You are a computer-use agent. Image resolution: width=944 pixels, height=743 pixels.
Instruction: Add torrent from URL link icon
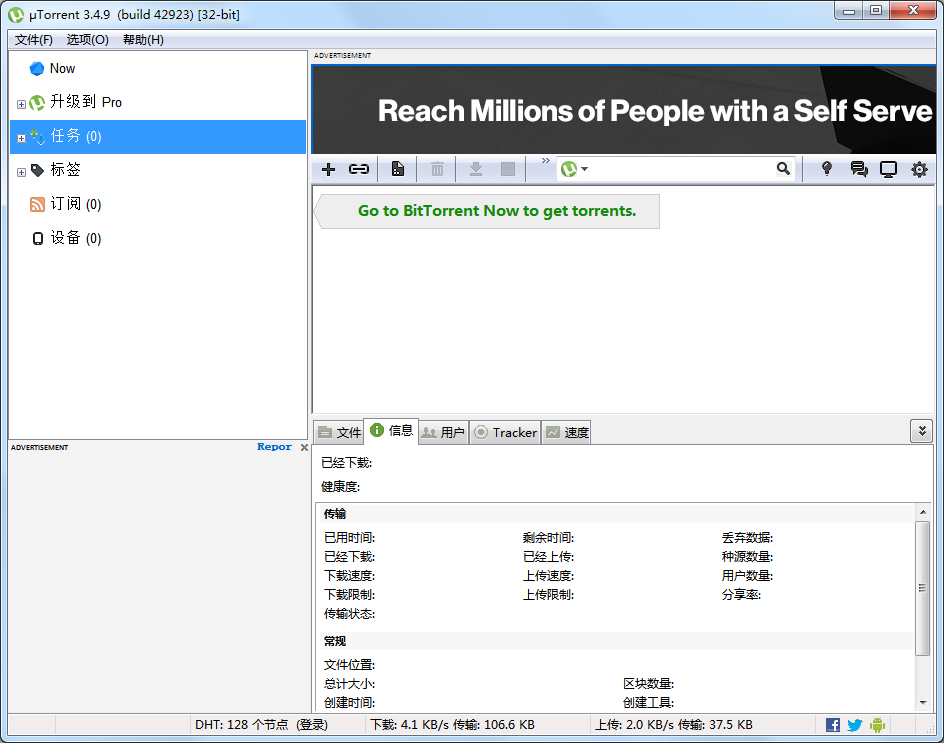pyautogui.click(x=358, y=169)
